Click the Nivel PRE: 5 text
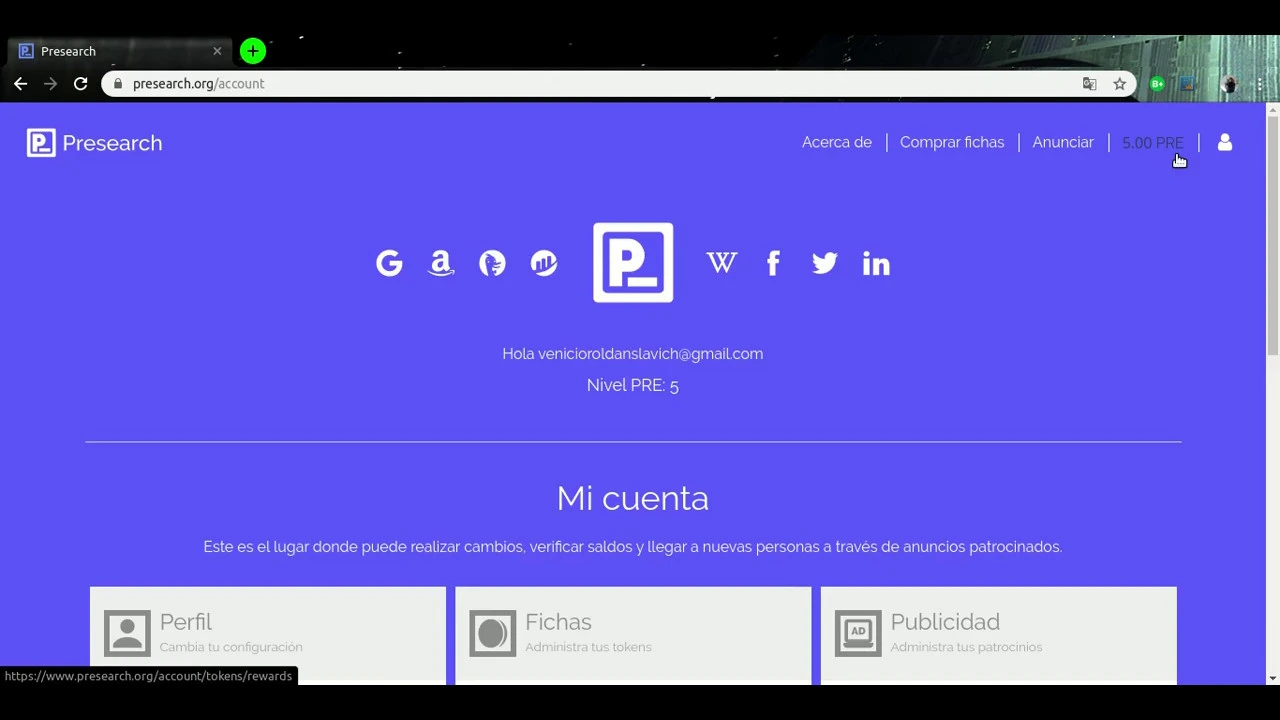The height and width of the screenshot is (720, 1280). (x=633, y=385)
